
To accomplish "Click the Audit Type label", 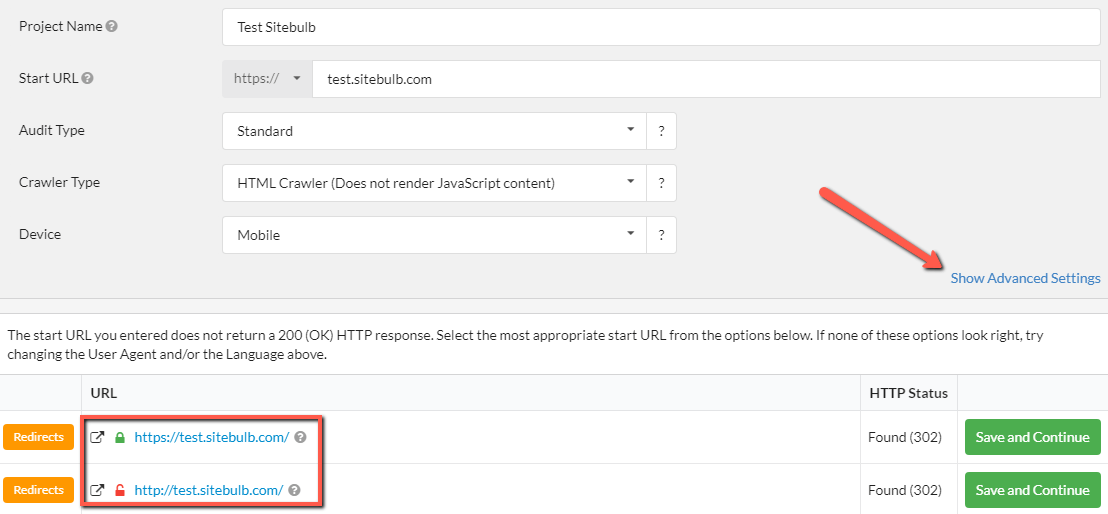I will point(50,130).
